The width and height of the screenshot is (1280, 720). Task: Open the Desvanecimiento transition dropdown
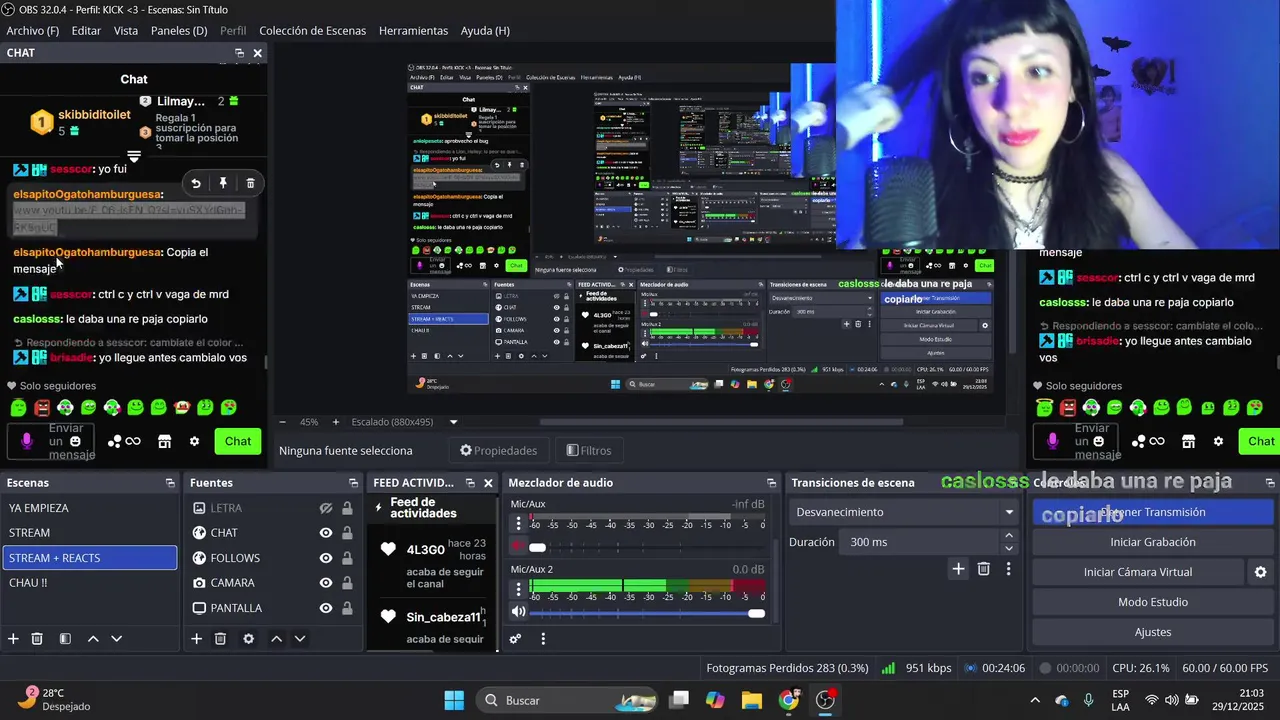coord(904,512)
